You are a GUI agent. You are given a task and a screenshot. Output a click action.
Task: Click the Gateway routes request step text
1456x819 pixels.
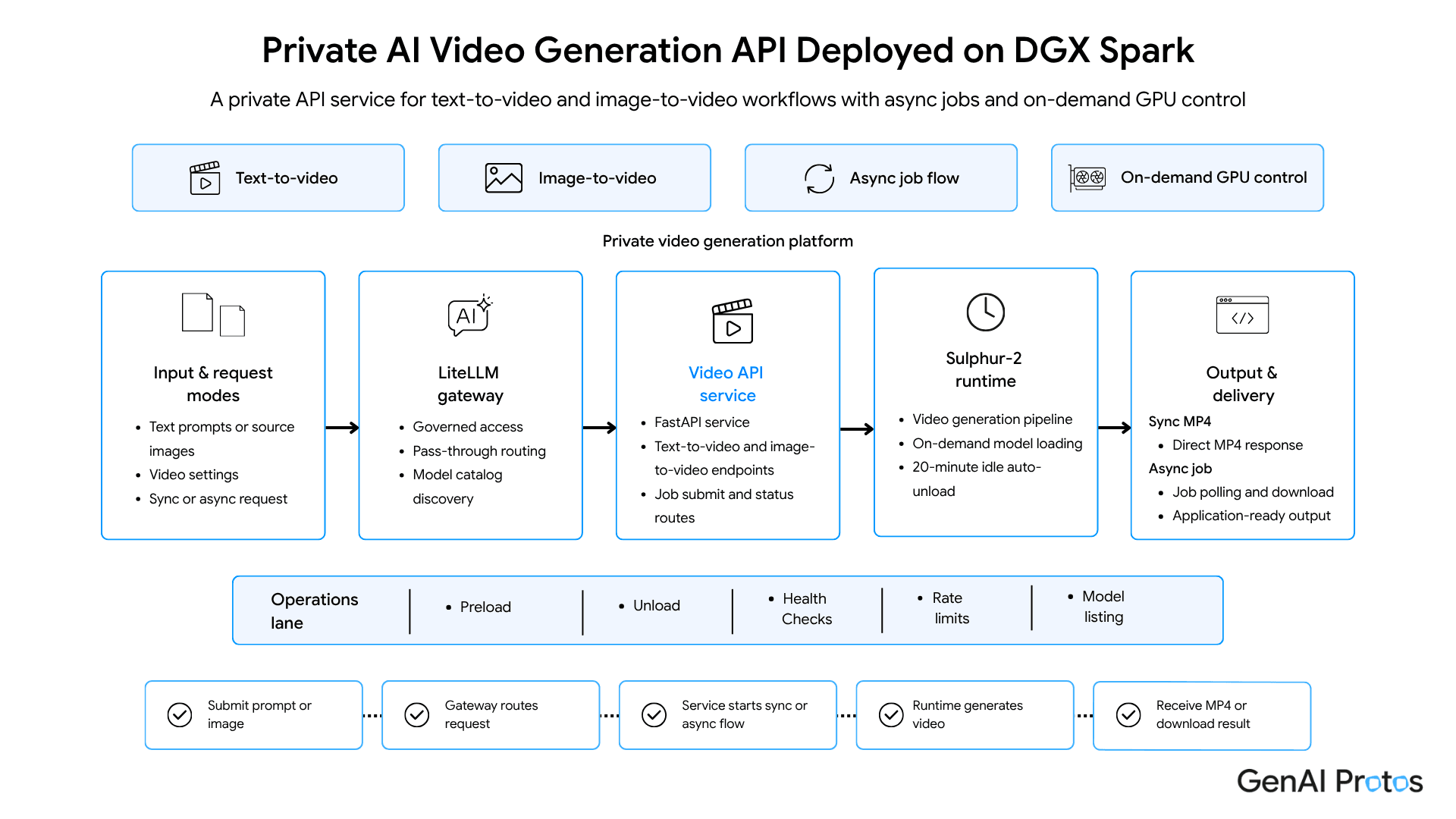coord(491,714)
